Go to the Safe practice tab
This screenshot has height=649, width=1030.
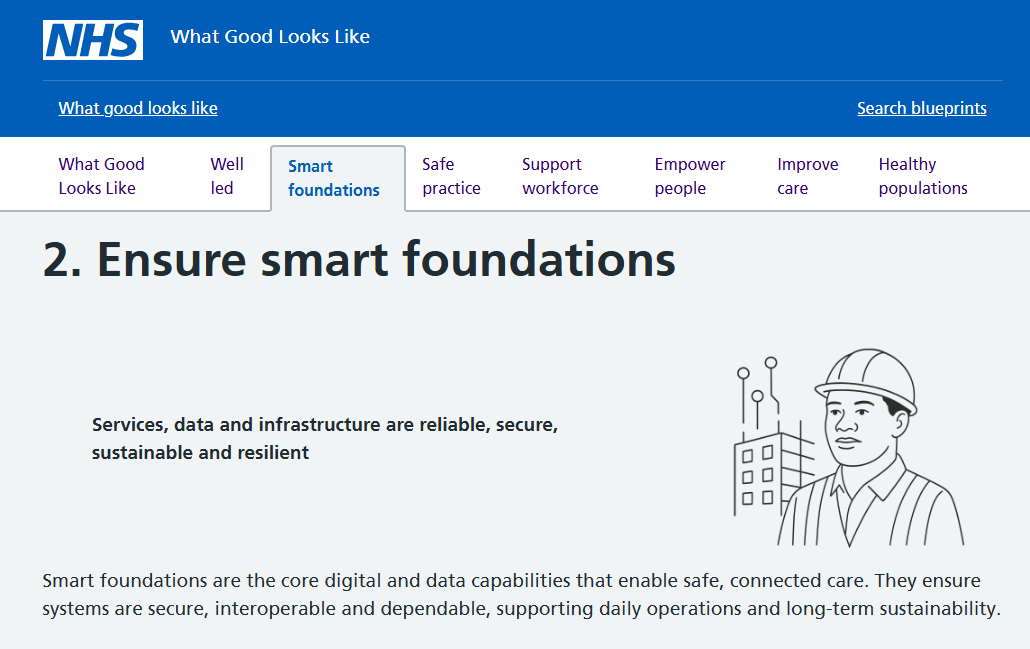tap(451, 176)
